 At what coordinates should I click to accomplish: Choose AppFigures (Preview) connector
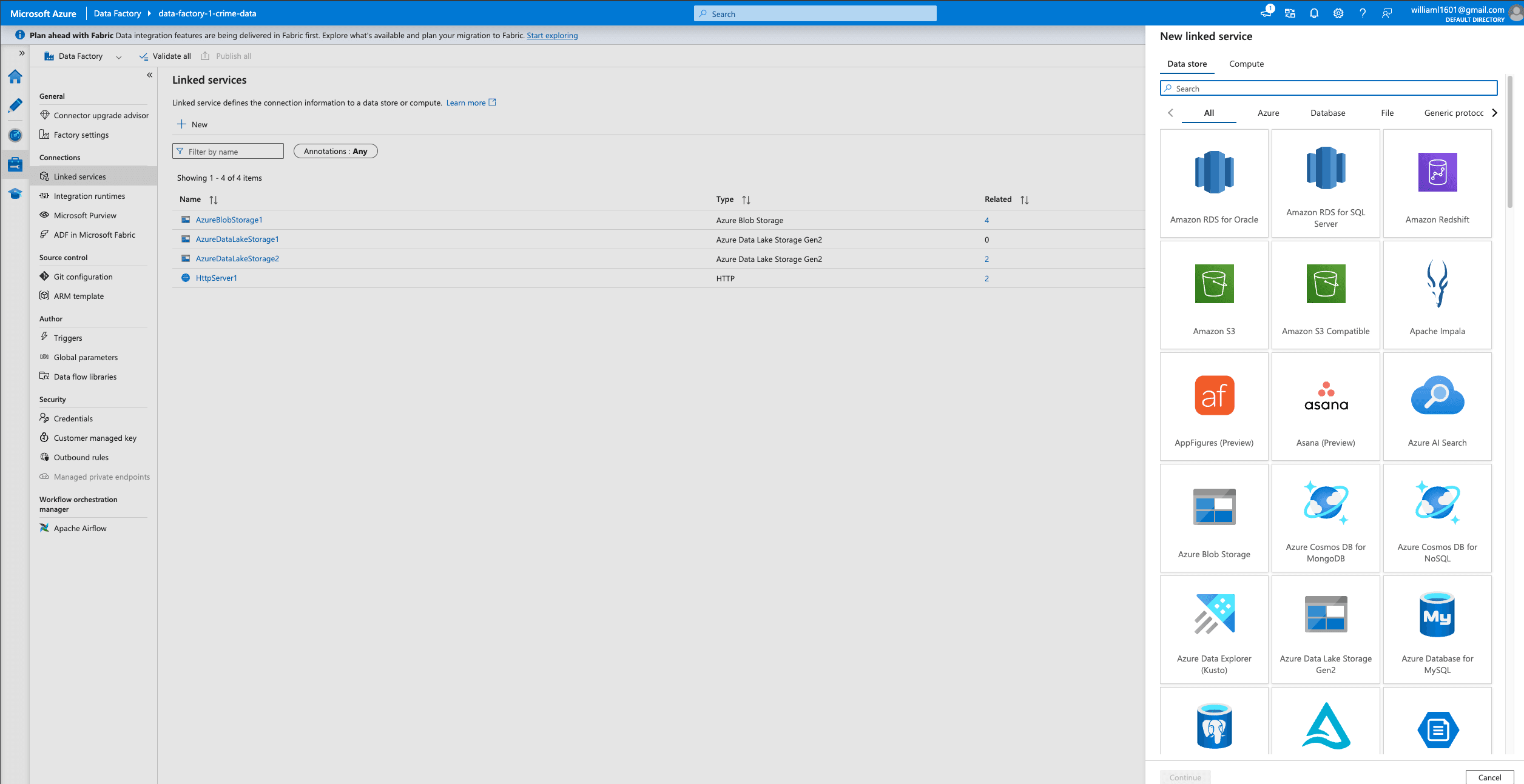pos(1213,406)
